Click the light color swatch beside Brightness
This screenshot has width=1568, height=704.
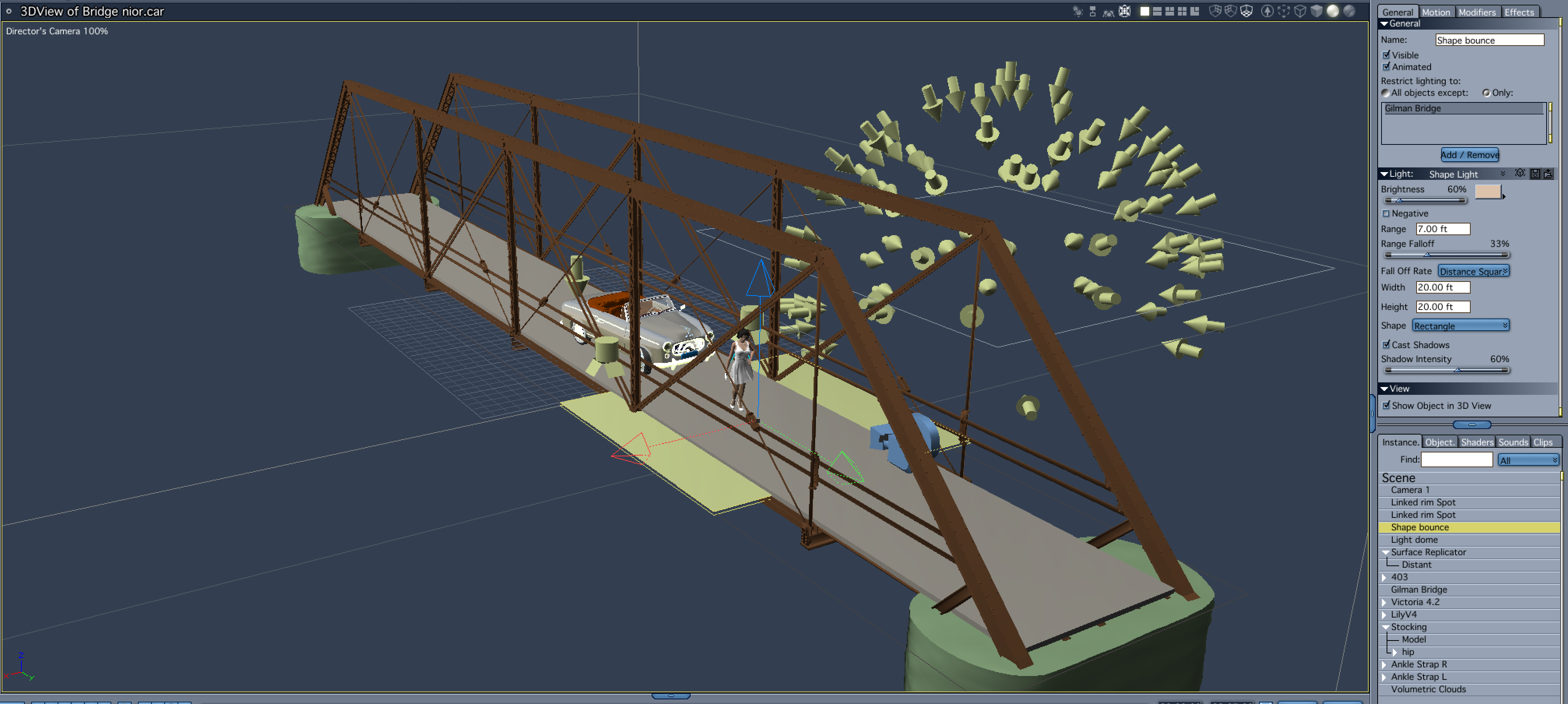[x=1488, y=192]
